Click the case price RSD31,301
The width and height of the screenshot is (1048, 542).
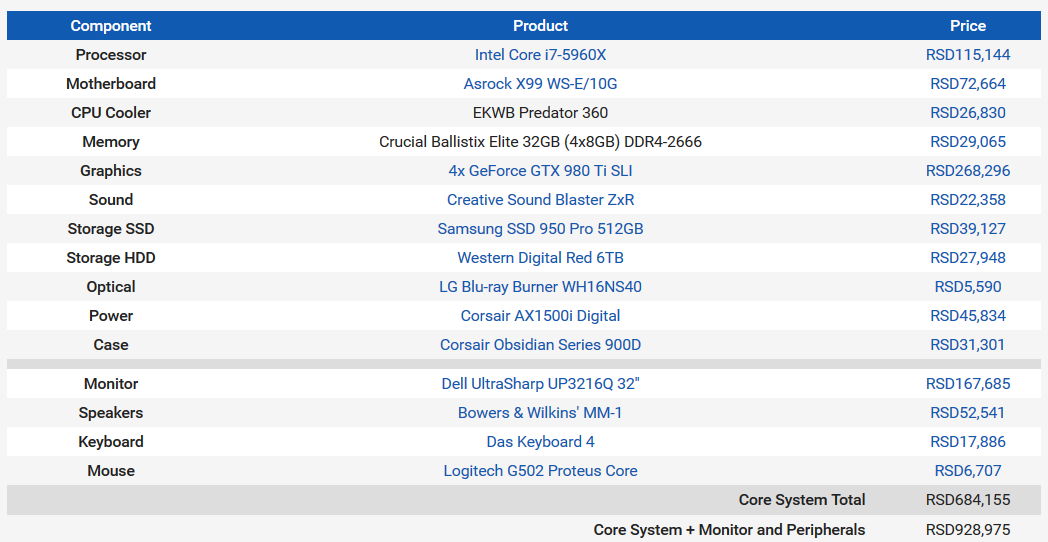(968, 345)
